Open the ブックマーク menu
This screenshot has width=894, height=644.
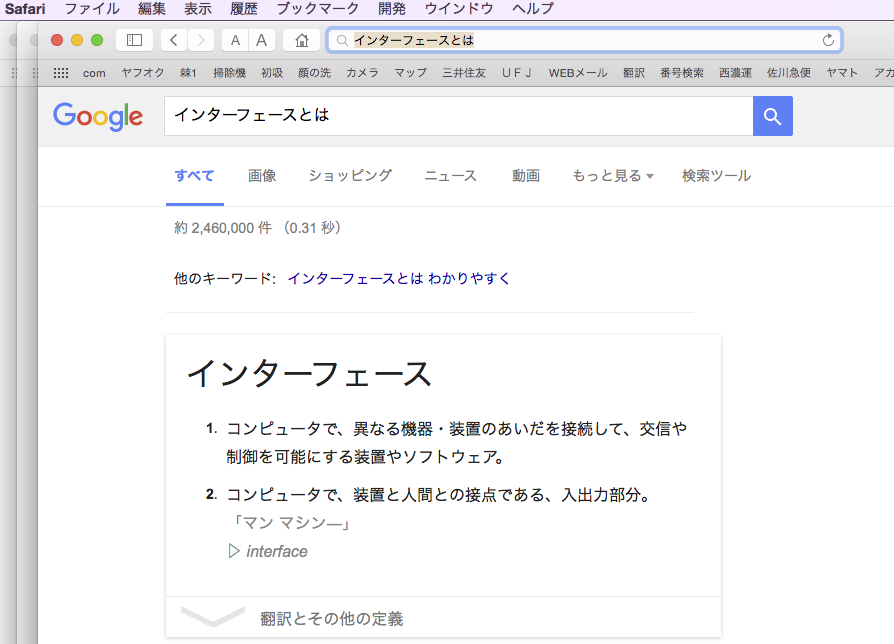pos(318,9)
